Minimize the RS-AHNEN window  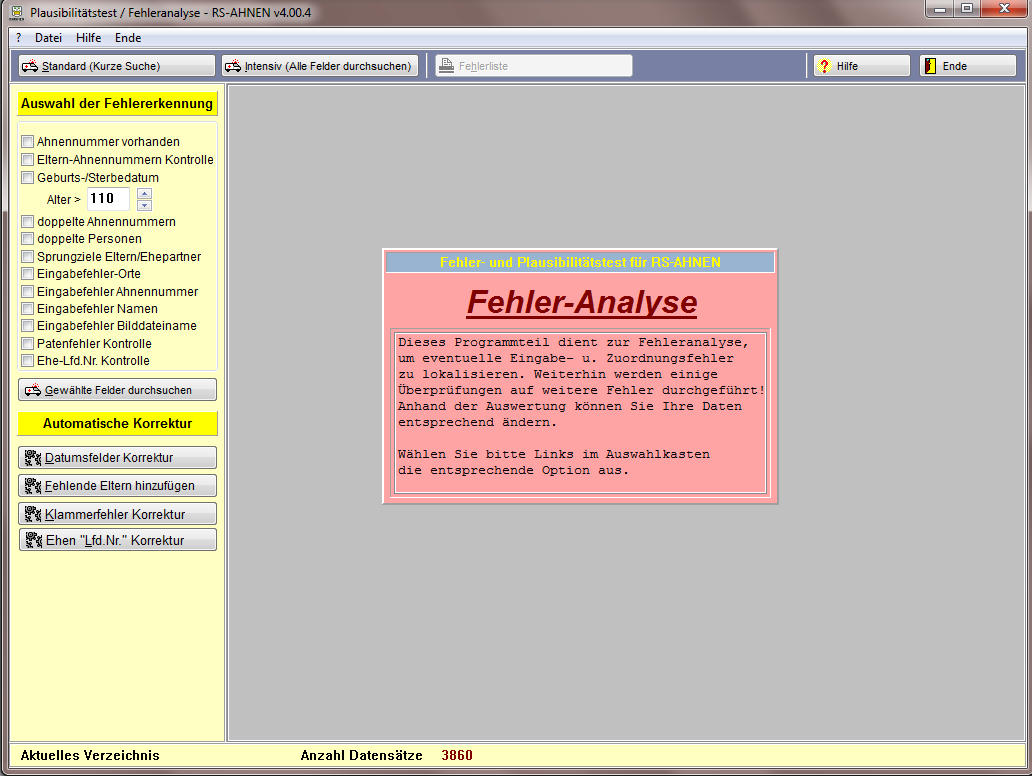pyautogui.click(x=940, y=9)
